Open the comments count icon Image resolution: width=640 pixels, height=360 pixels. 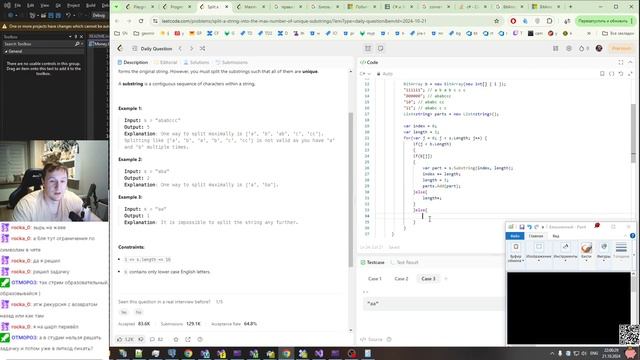[x=156, y=340]
